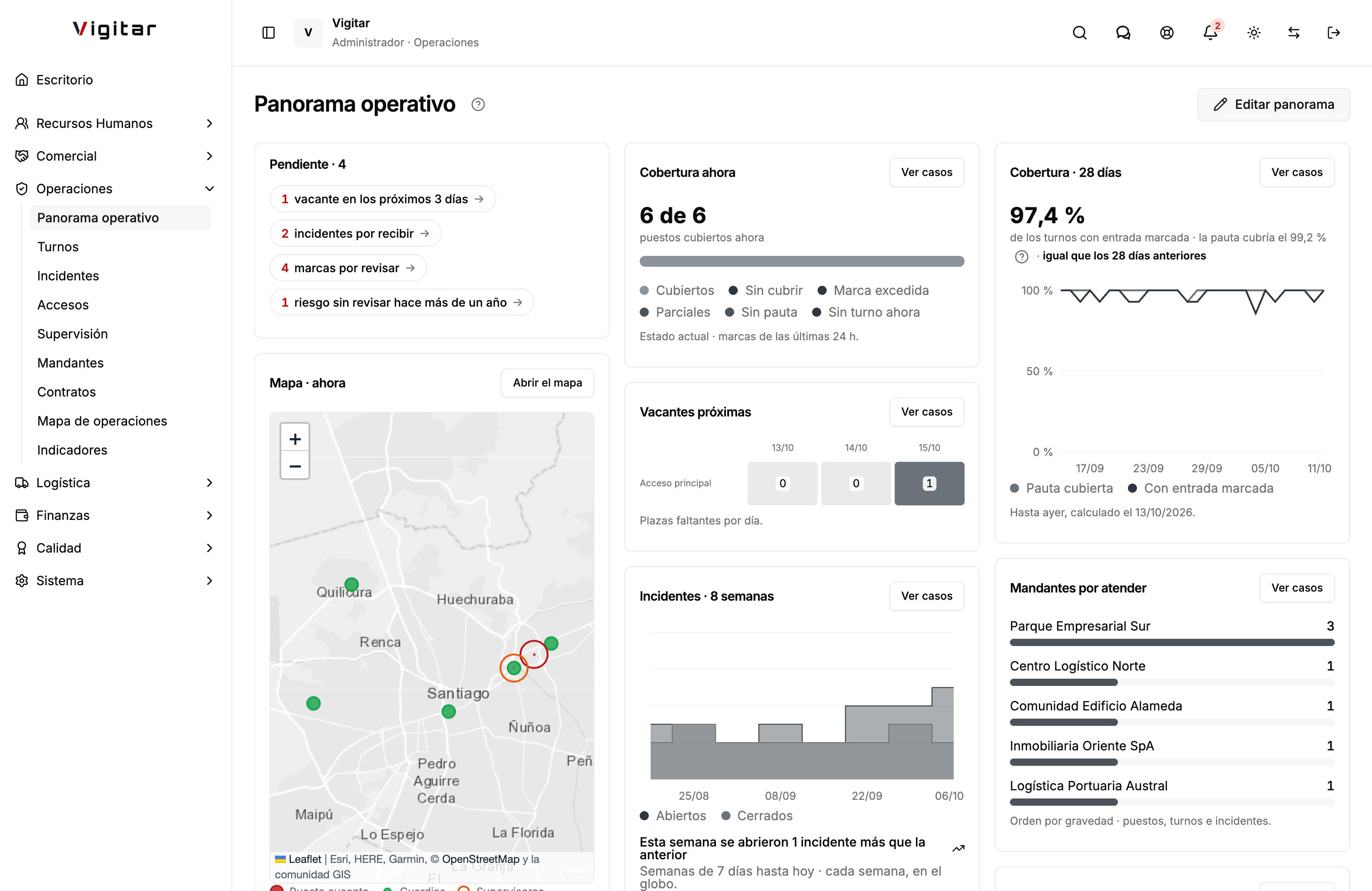Image resolution: width=1372 pixels, height=891 pixels.
Task: Click Editar panorama button
Action: (1274, 104)
